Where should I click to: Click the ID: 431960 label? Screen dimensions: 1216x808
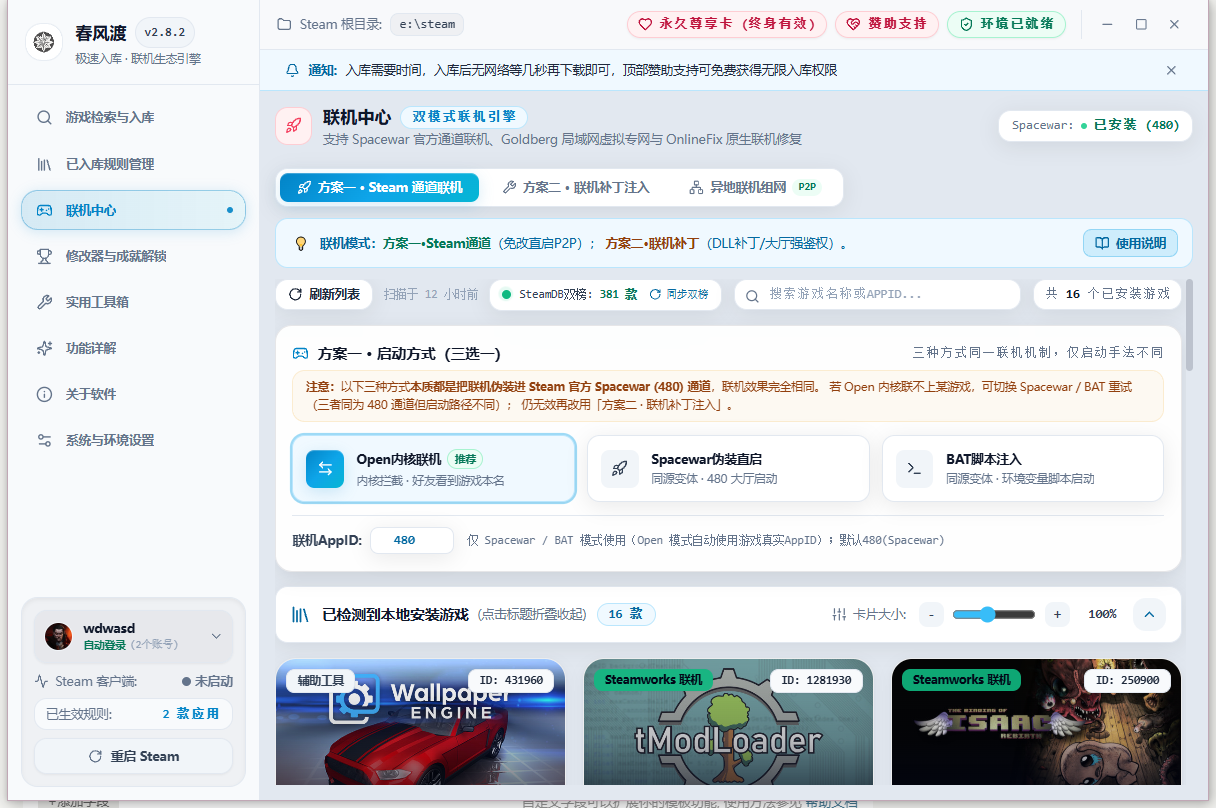pyautogui.click(x=511, y=680)
